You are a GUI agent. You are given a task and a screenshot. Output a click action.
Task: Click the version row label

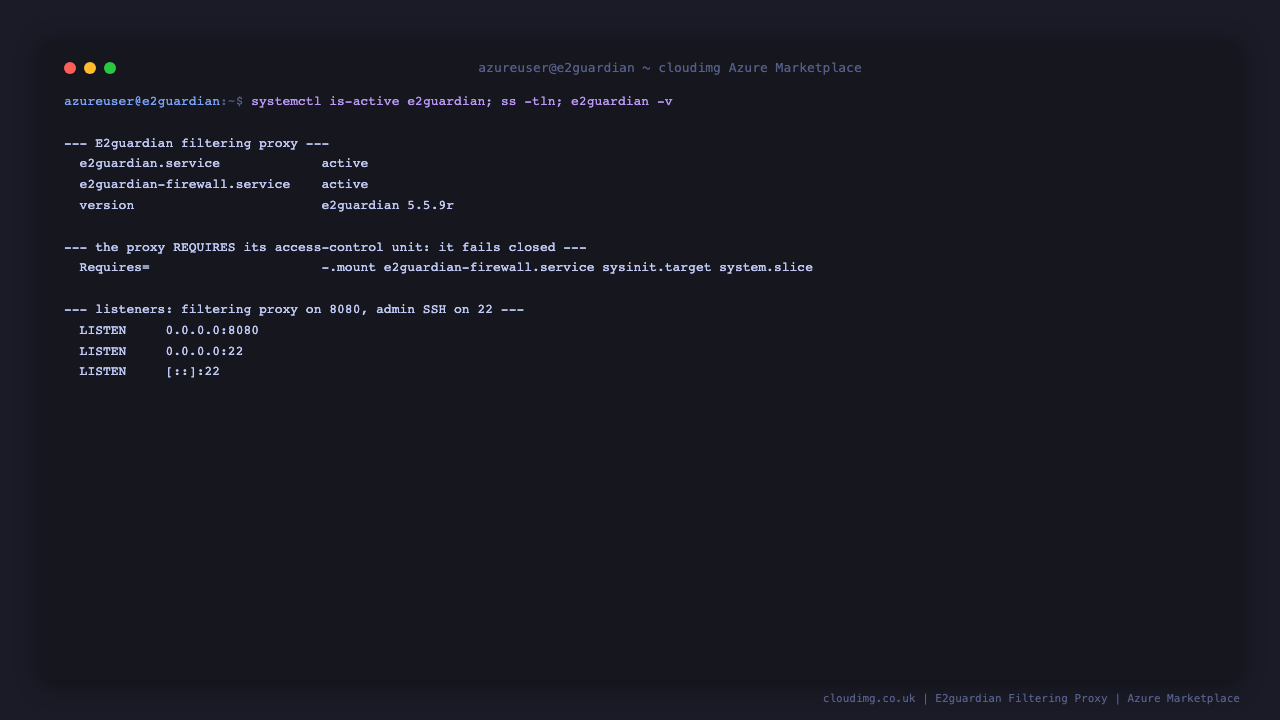tap(107, 205)
